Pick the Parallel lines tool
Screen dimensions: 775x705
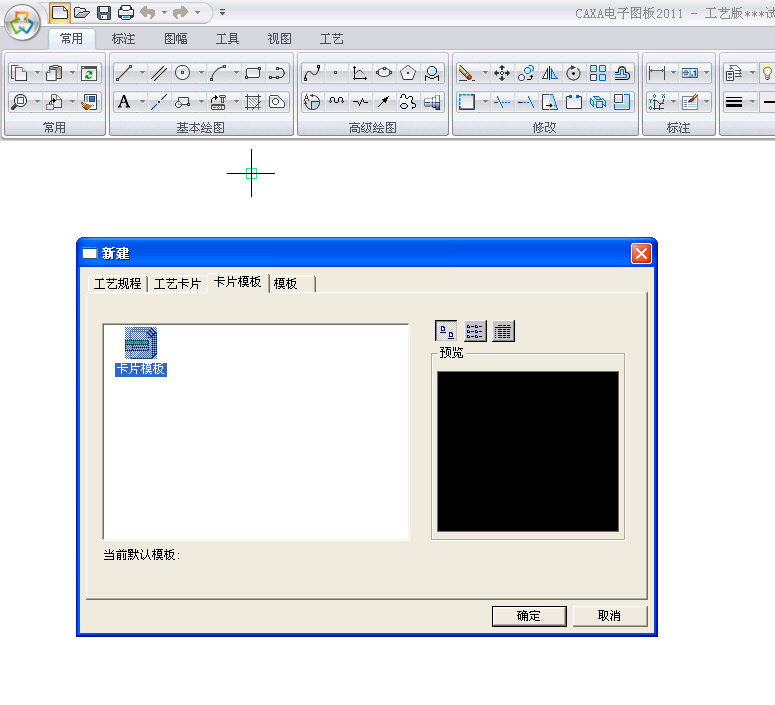157,73
